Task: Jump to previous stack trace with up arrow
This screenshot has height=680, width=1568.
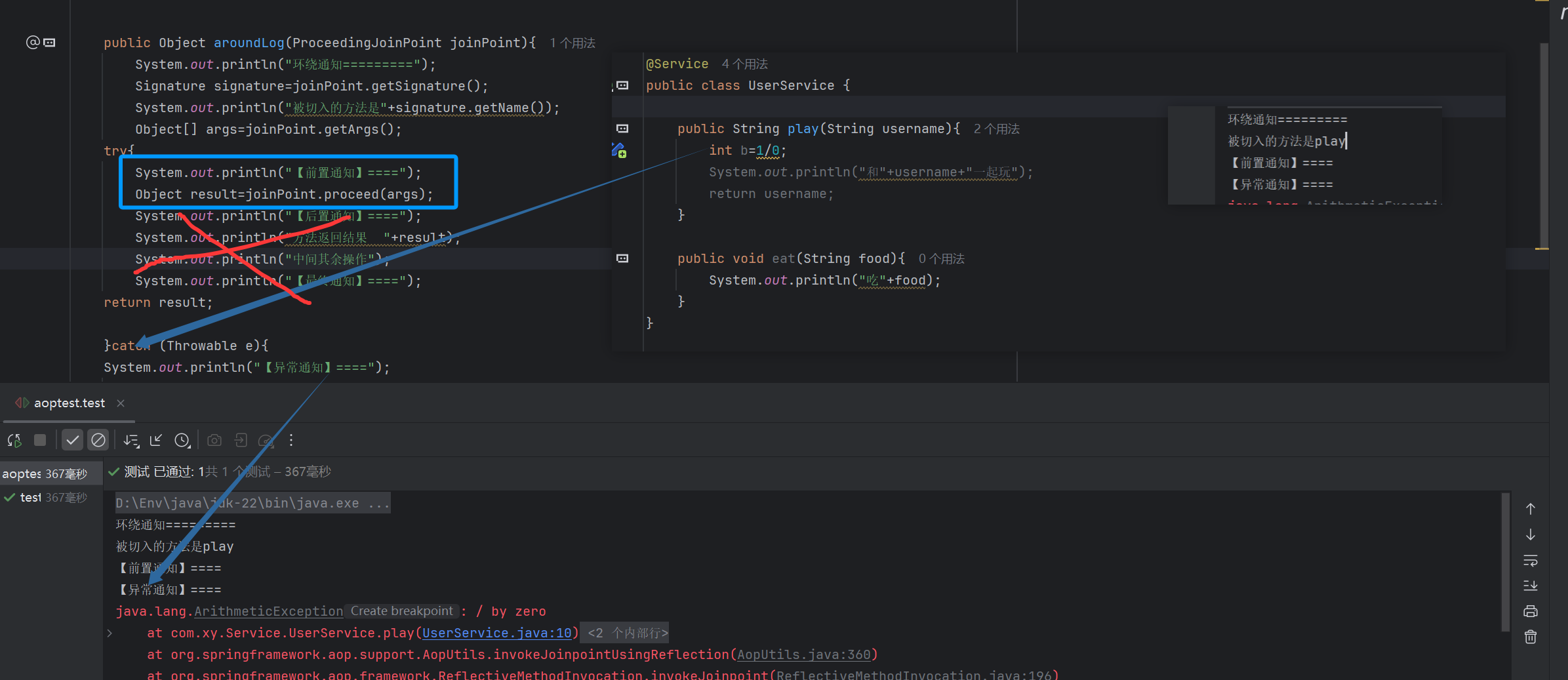Action: [1531, 509]
